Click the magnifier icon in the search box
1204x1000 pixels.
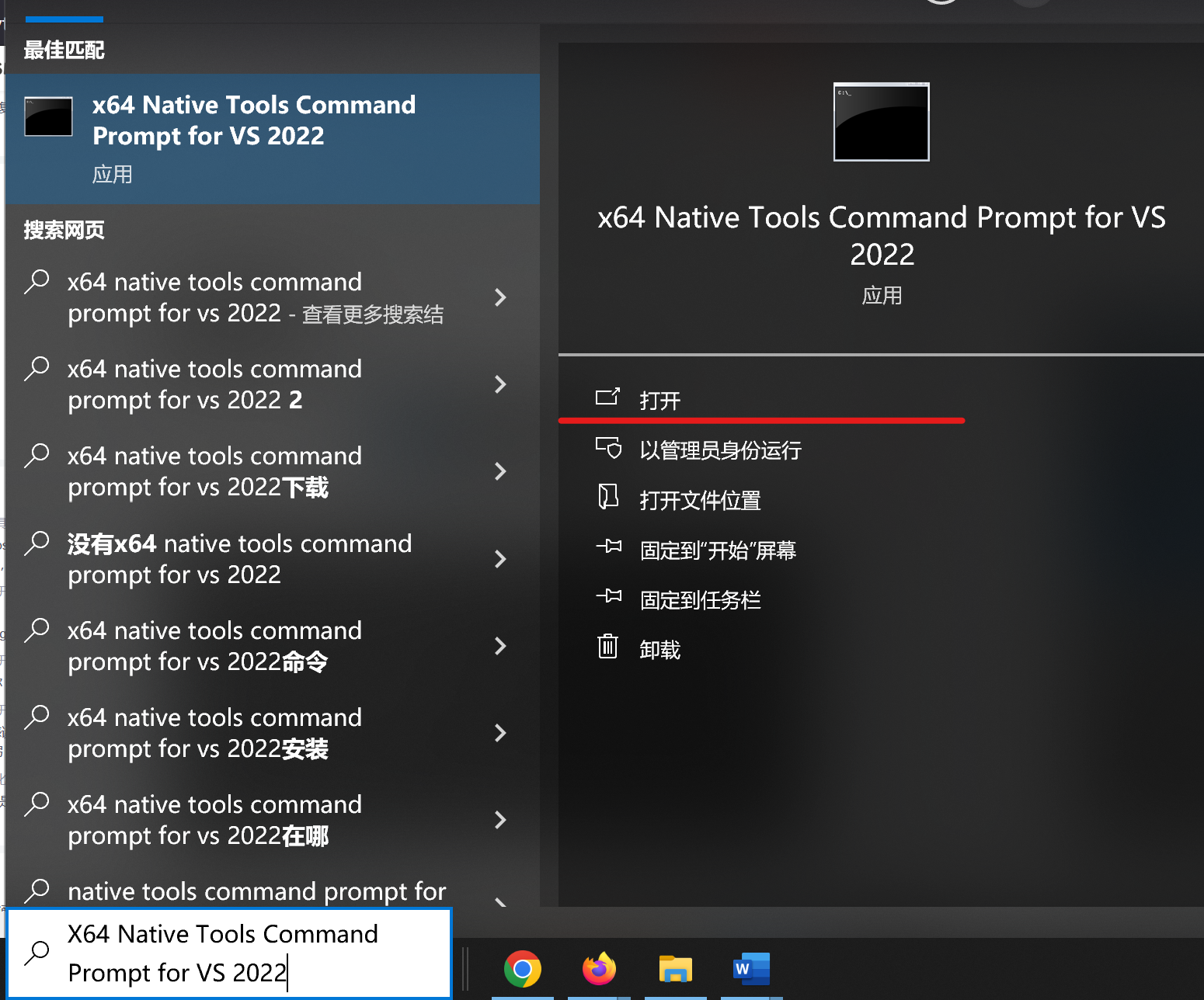(37, 953)
